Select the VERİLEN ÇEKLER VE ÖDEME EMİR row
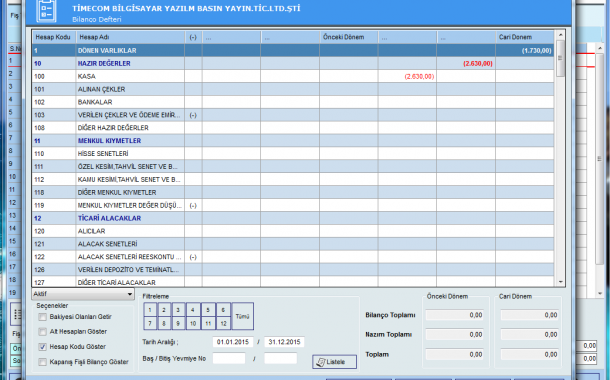 click(x=293, y=115)
